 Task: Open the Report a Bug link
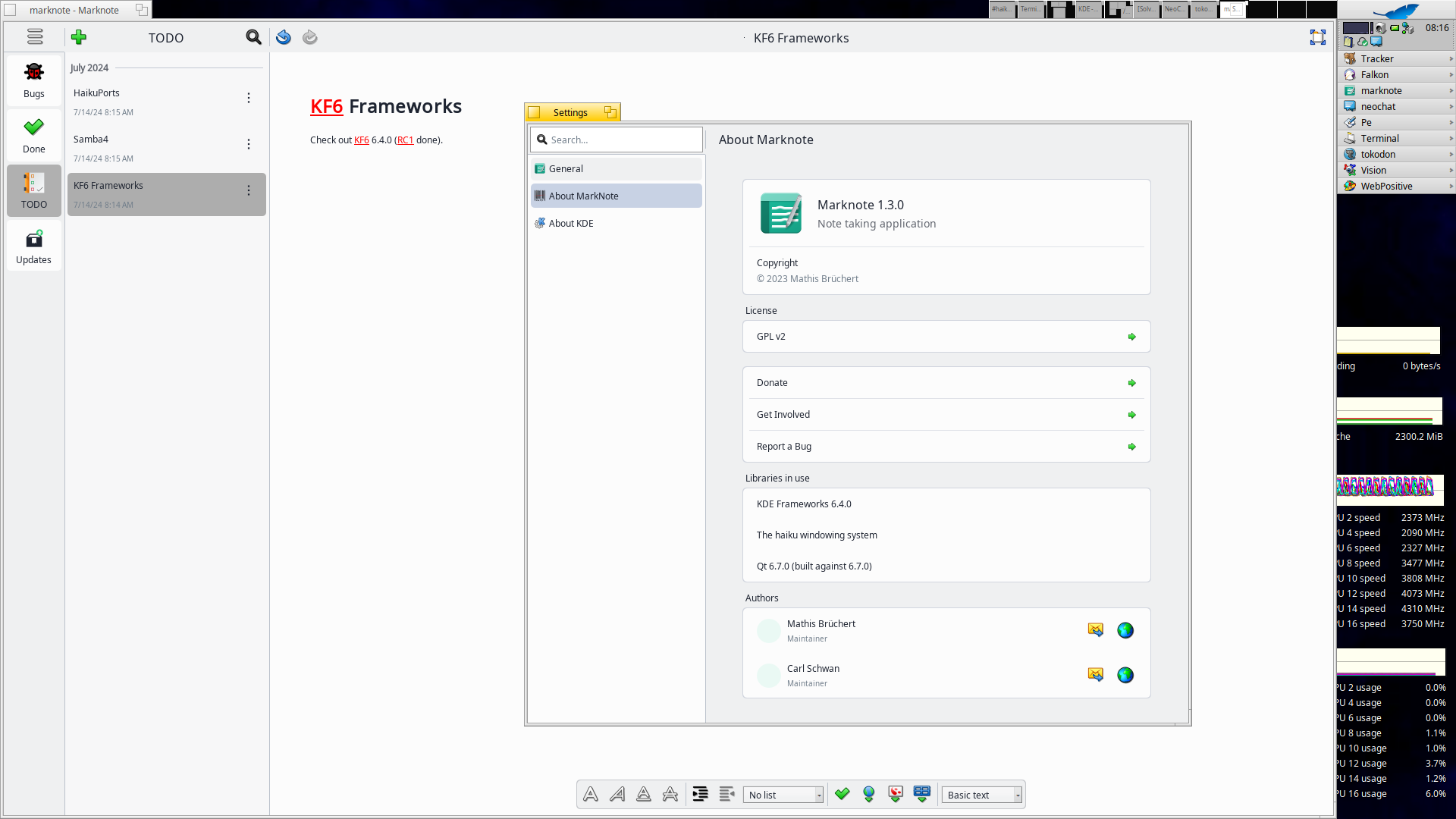pos(946,447)
